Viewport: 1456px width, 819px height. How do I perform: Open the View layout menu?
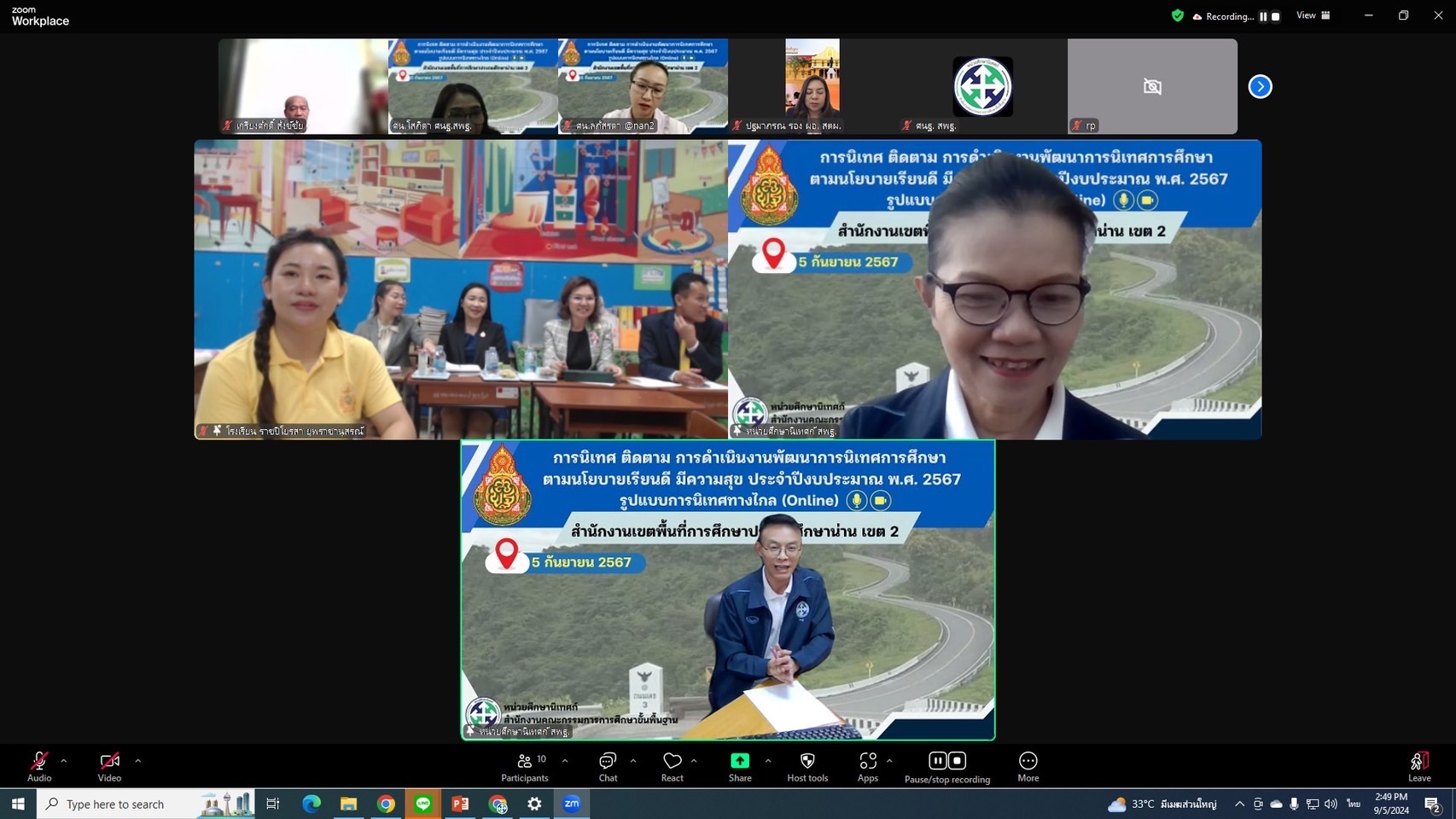tap(1313, 15)
